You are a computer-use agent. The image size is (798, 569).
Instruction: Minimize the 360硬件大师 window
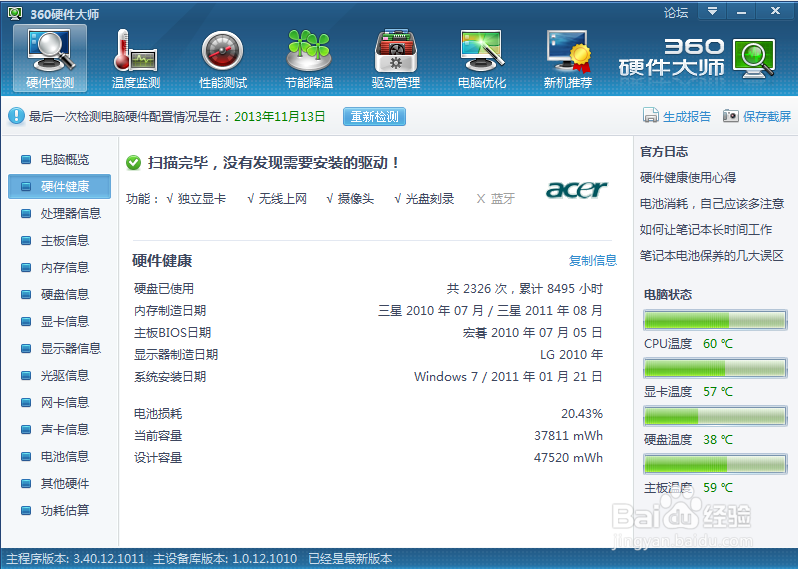pos(742,11)
